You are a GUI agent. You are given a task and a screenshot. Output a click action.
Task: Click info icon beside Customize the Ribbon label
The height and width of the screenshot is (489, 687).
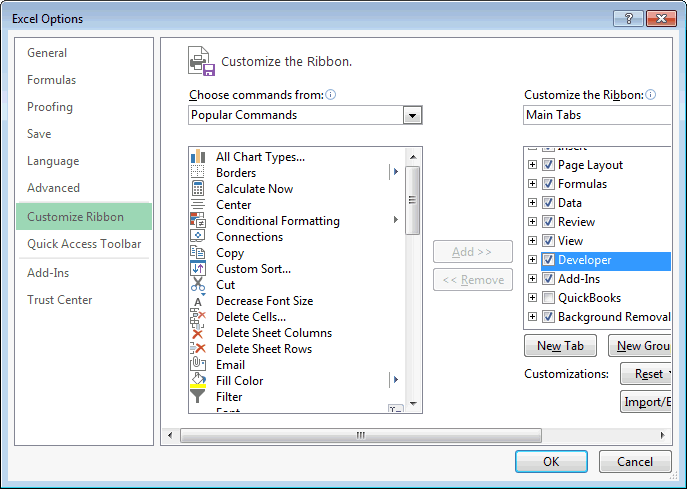coord(651,95)
